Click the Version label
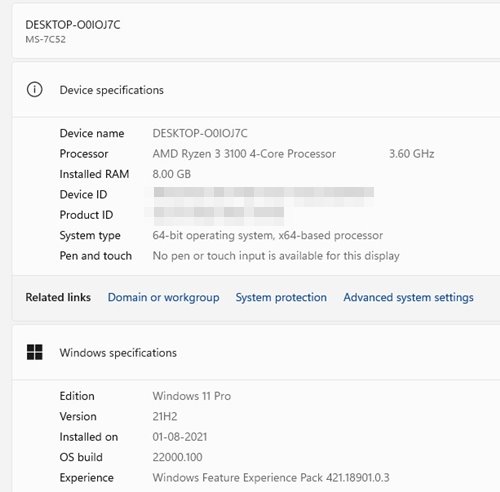 coord(78,416)
